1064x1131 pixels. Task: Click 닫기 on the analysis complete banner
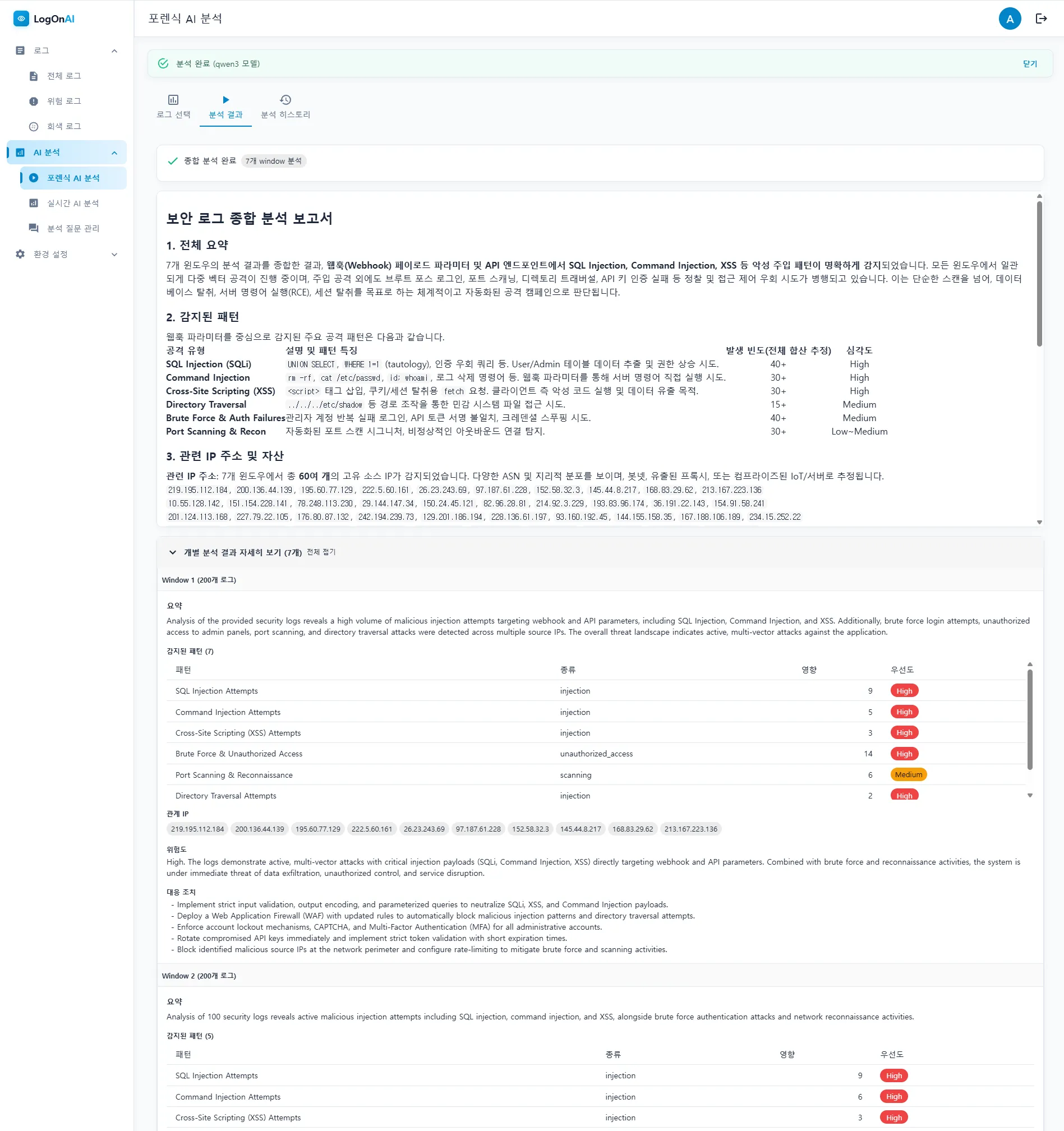click(x=1030, y=64)
